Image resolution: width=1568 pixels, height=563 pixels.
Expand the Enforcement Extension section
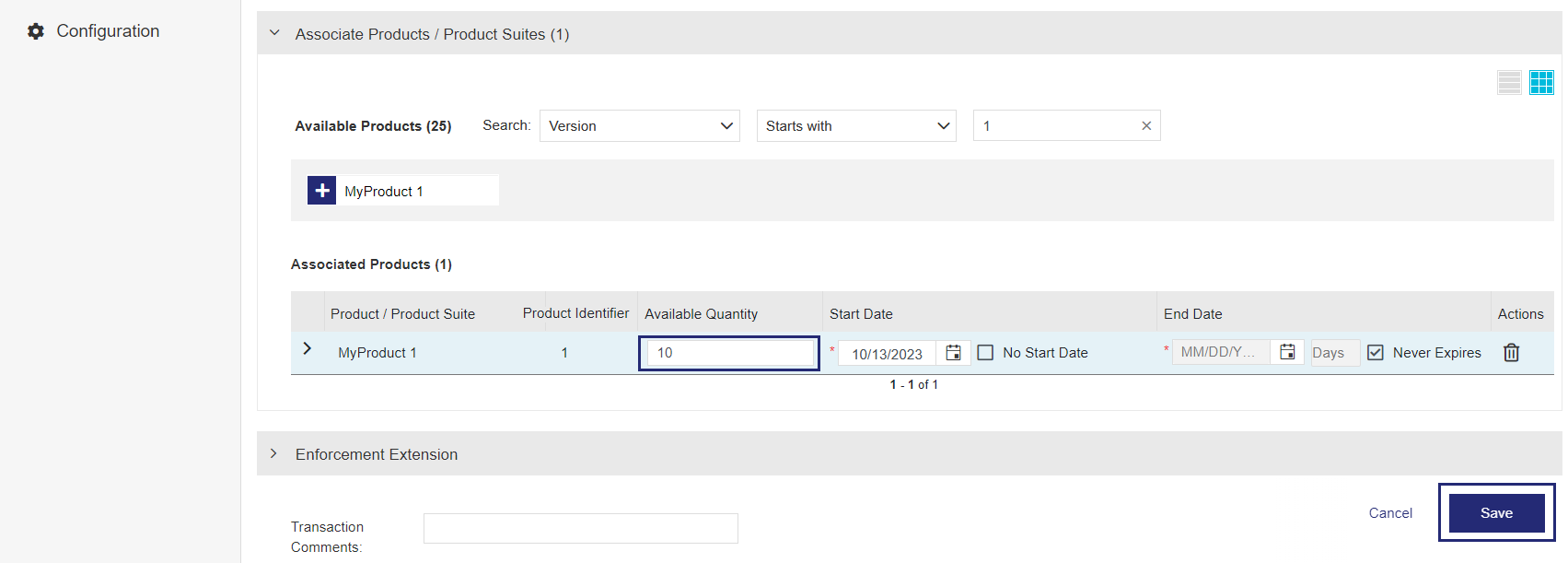pyautogui.click(x=274, y=453)
